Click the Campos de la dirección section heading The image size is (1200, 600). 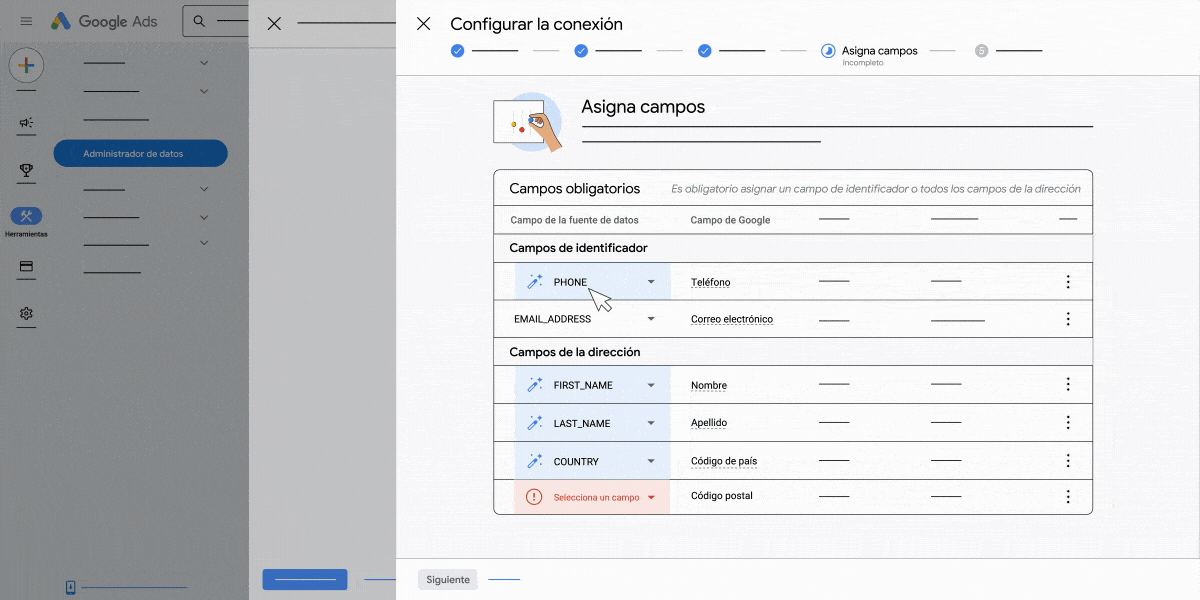[575, 352]
